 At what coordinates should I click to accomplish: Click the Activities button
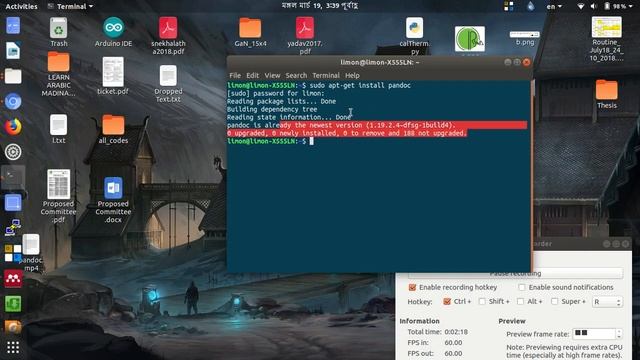(21, 6)
